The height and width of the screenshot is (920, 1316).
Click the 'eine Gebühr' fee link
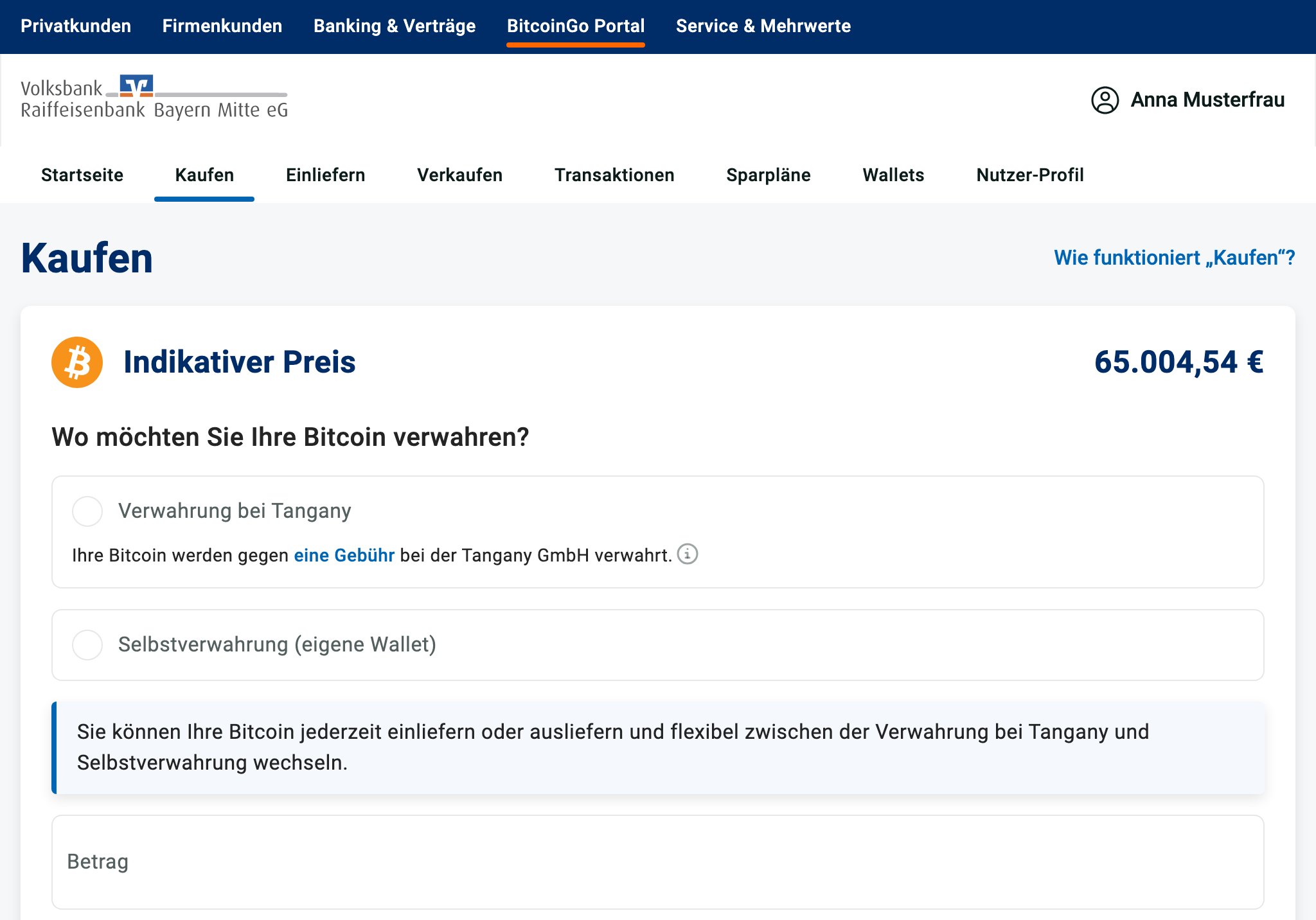[344, 555]
